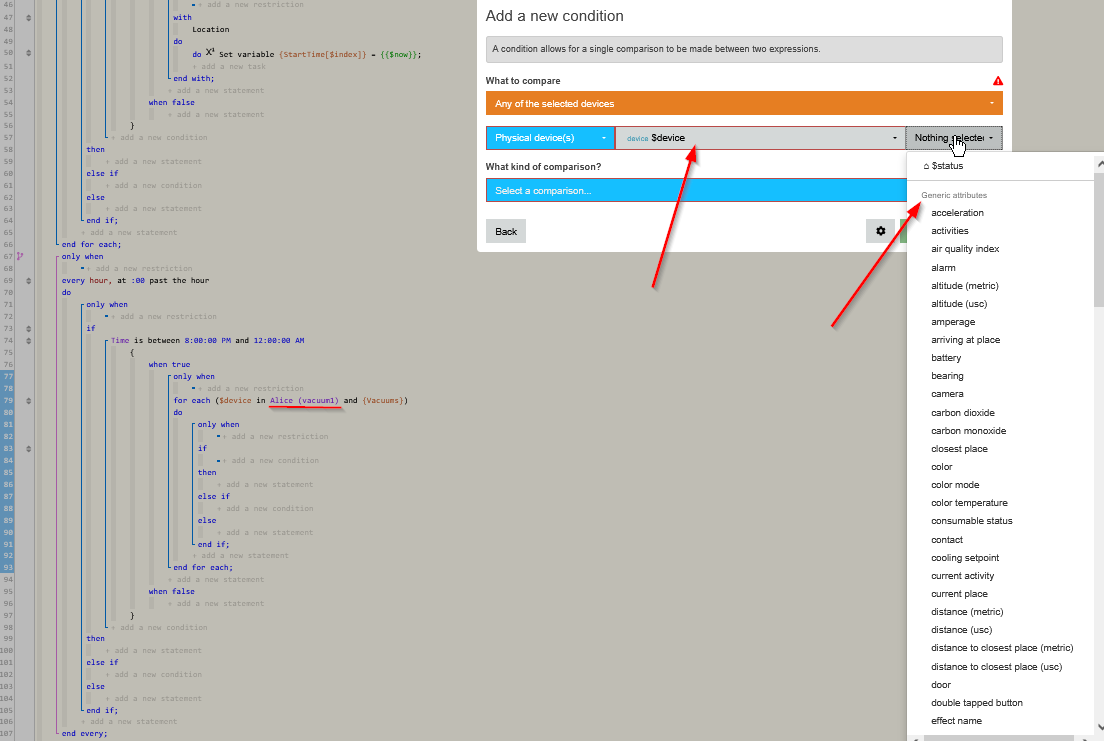1104x741 pixels.
Task: Click '{Vacuums}' variable in for each
Action: coord(383,401)
